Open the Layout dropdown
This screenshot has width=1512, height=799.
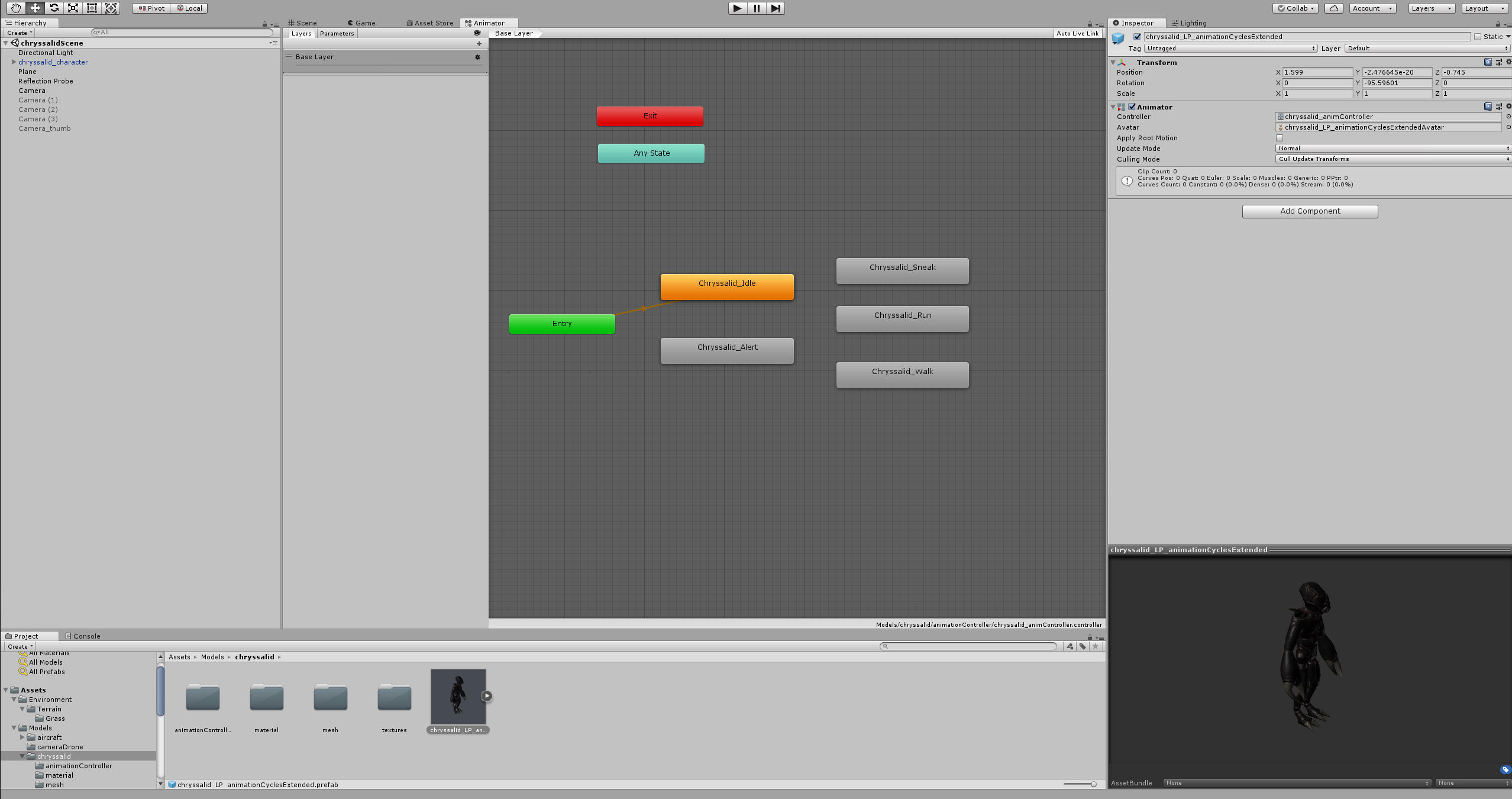[1484, 8]
